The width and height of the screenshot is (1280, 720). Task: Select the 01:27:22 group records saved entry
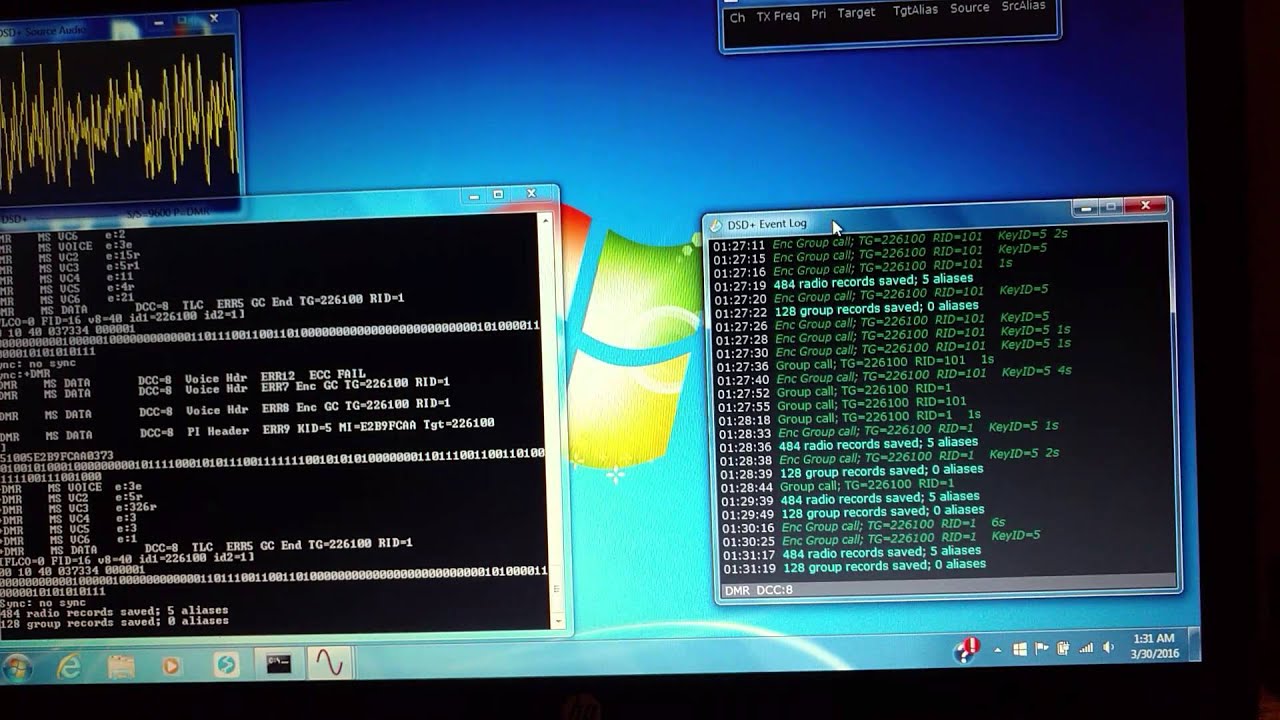847,309
